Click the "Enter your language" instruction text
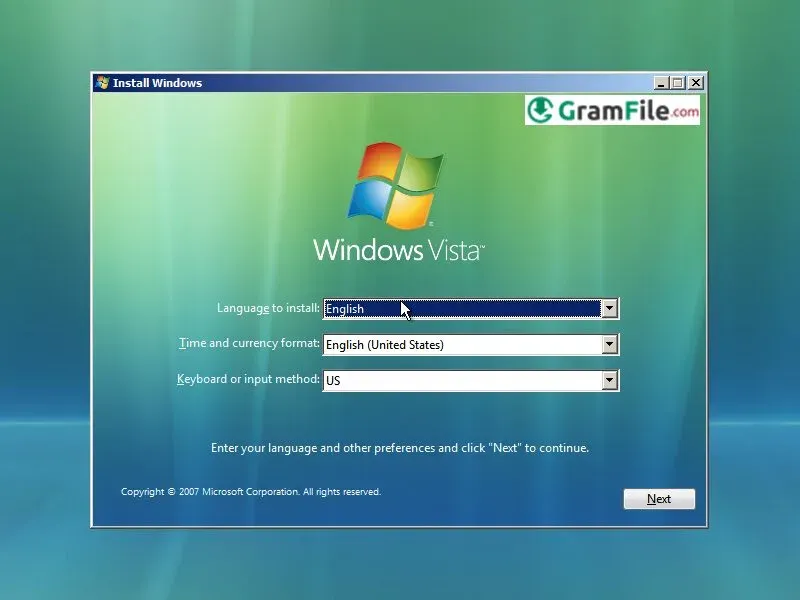Screen dimensions: 800x600 pos(400,448)
